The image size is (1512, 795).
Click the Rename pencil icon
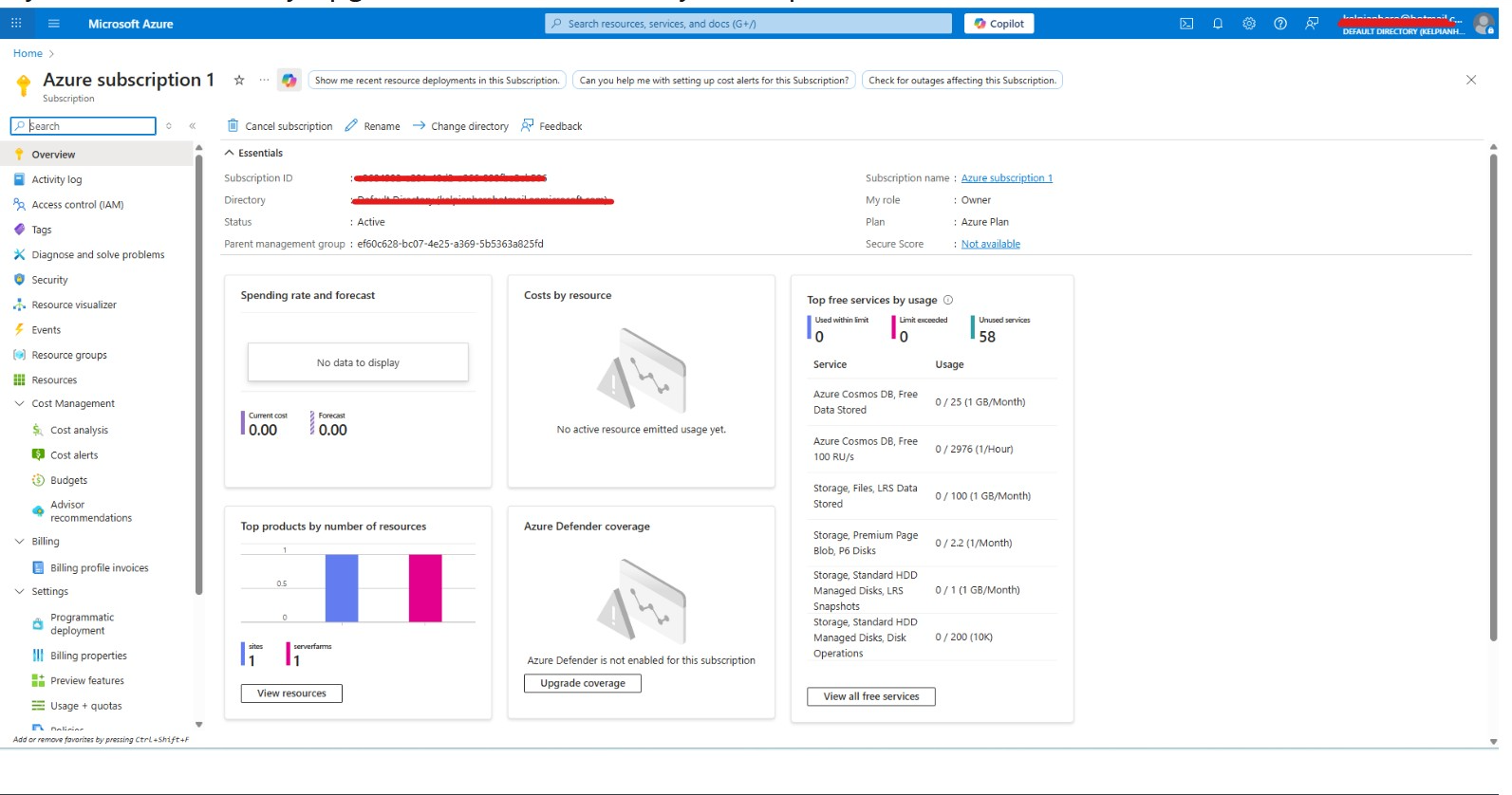click(351, 125)
